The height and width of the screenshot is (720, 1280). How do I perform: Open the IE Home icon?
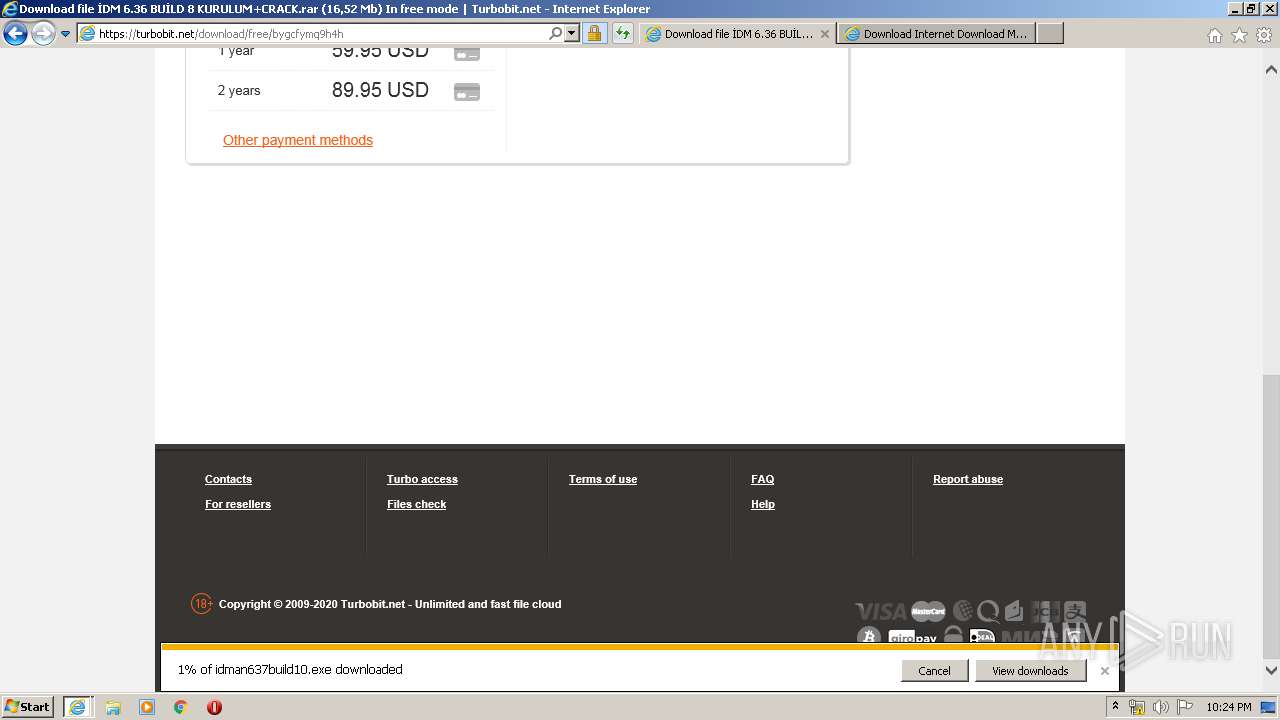(x=1214, y=35)
